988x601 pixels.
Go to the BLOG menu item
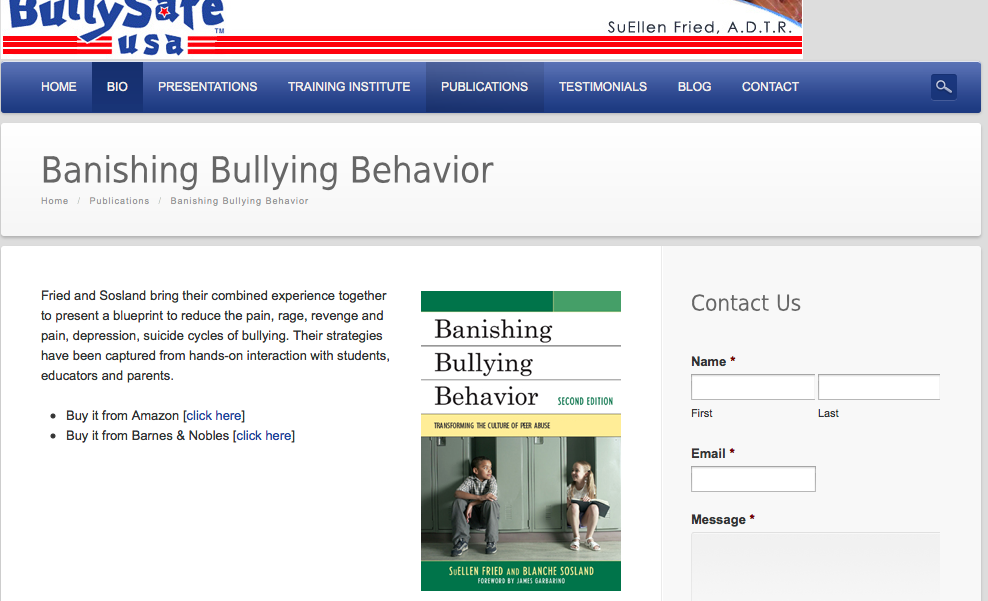pos(694,87)
